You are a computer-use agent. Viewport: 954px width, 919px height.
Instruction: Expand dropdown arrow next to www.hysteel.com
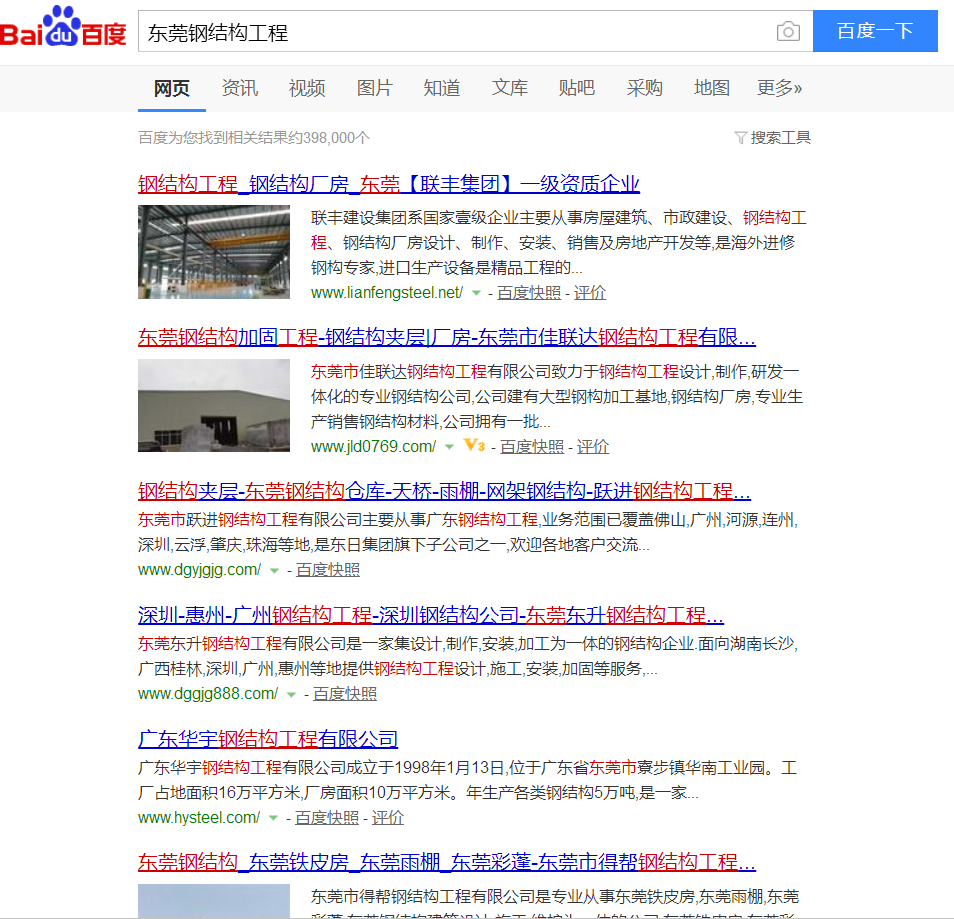pos(273,819)
